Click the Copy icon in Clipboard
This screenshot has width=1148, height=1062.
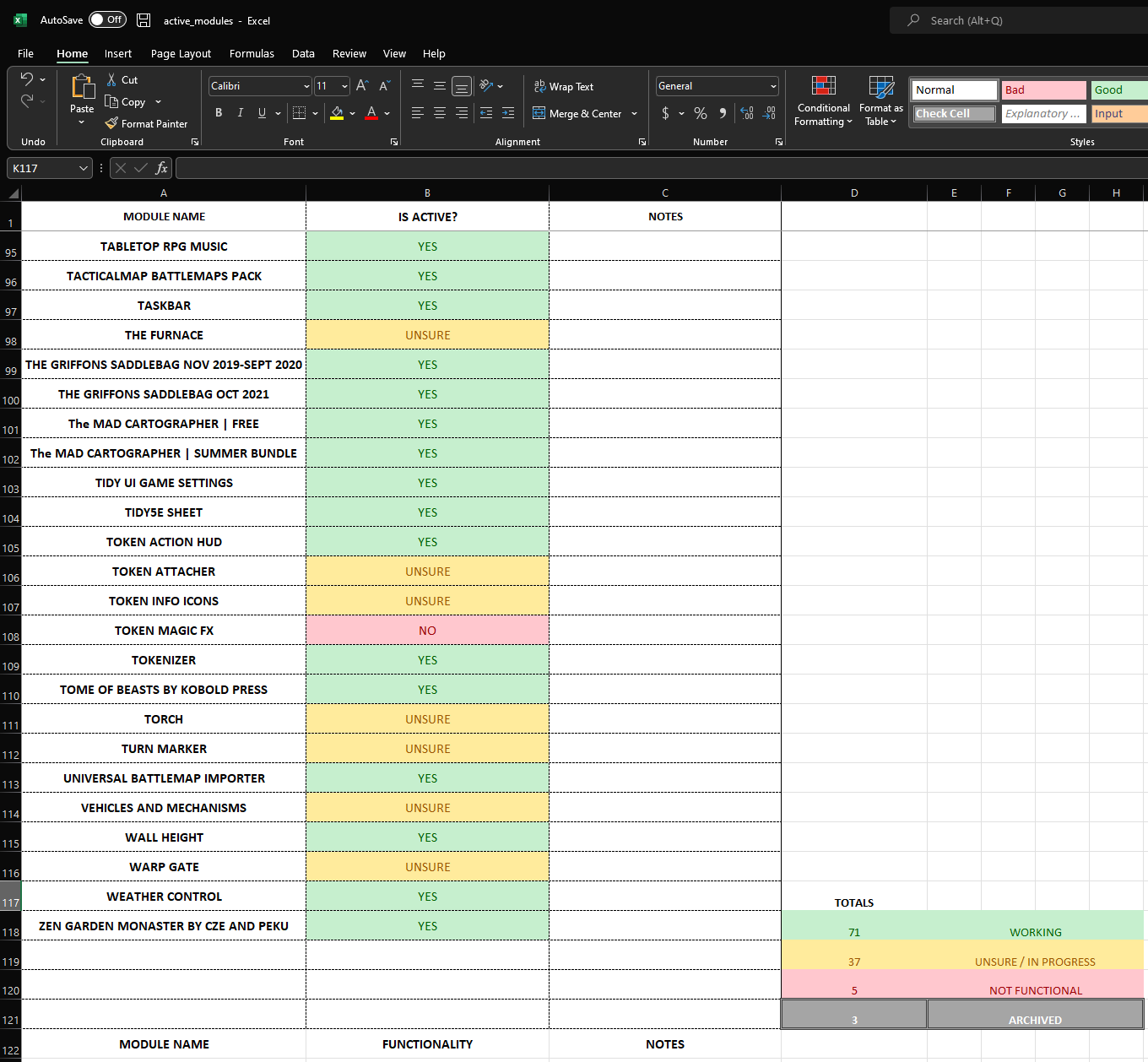pos(111,102)
